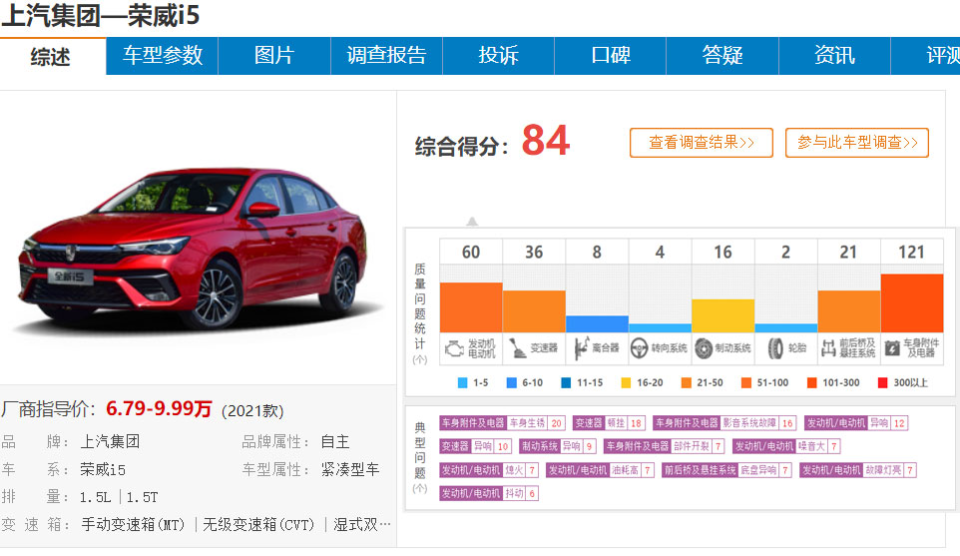Click the 荣威i5 series name in specs
960x556 pixels.
pos(103,470)
